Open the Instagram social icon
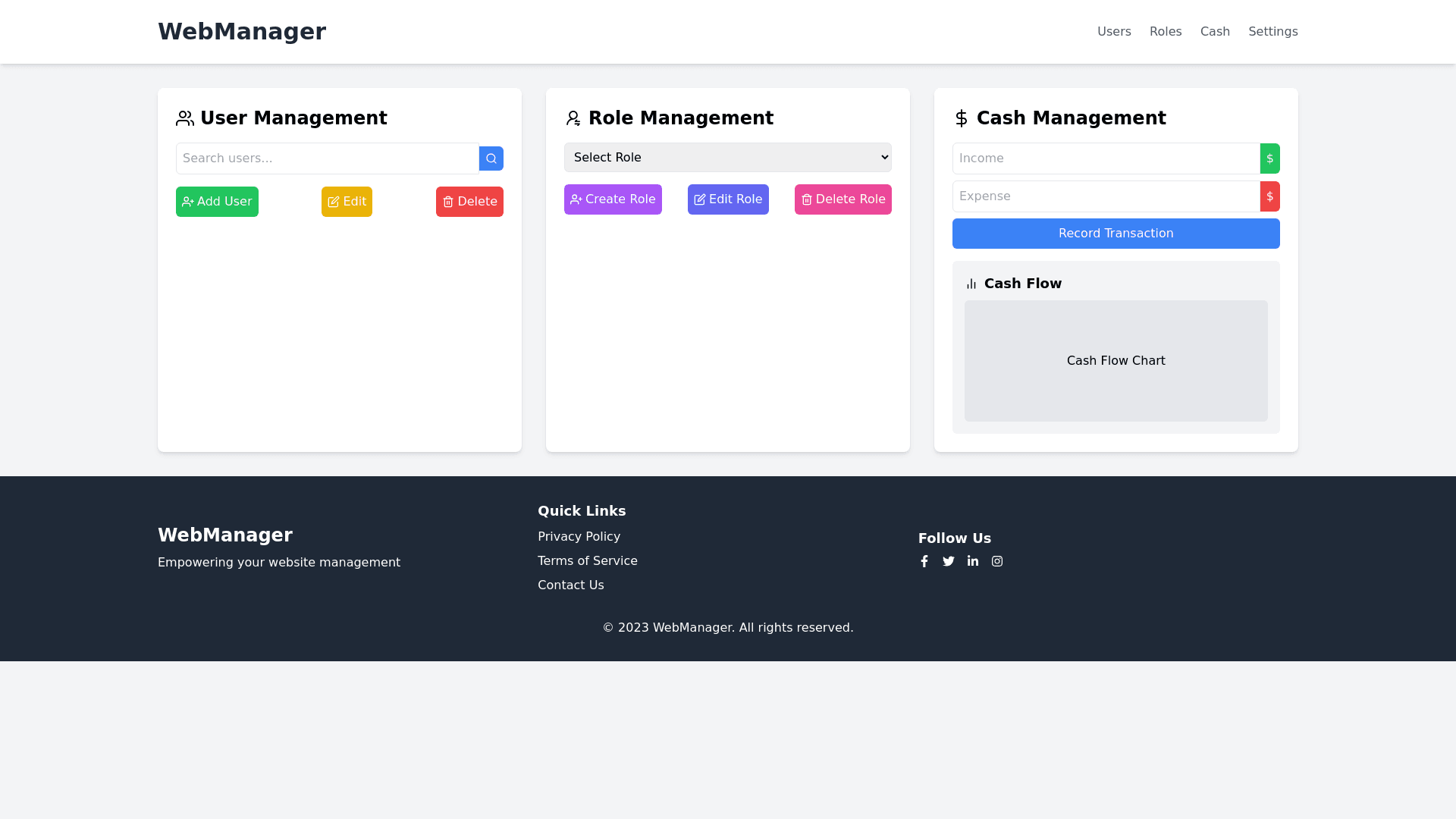The width and height of the screenshot is (1456, 819). (997, 561)
